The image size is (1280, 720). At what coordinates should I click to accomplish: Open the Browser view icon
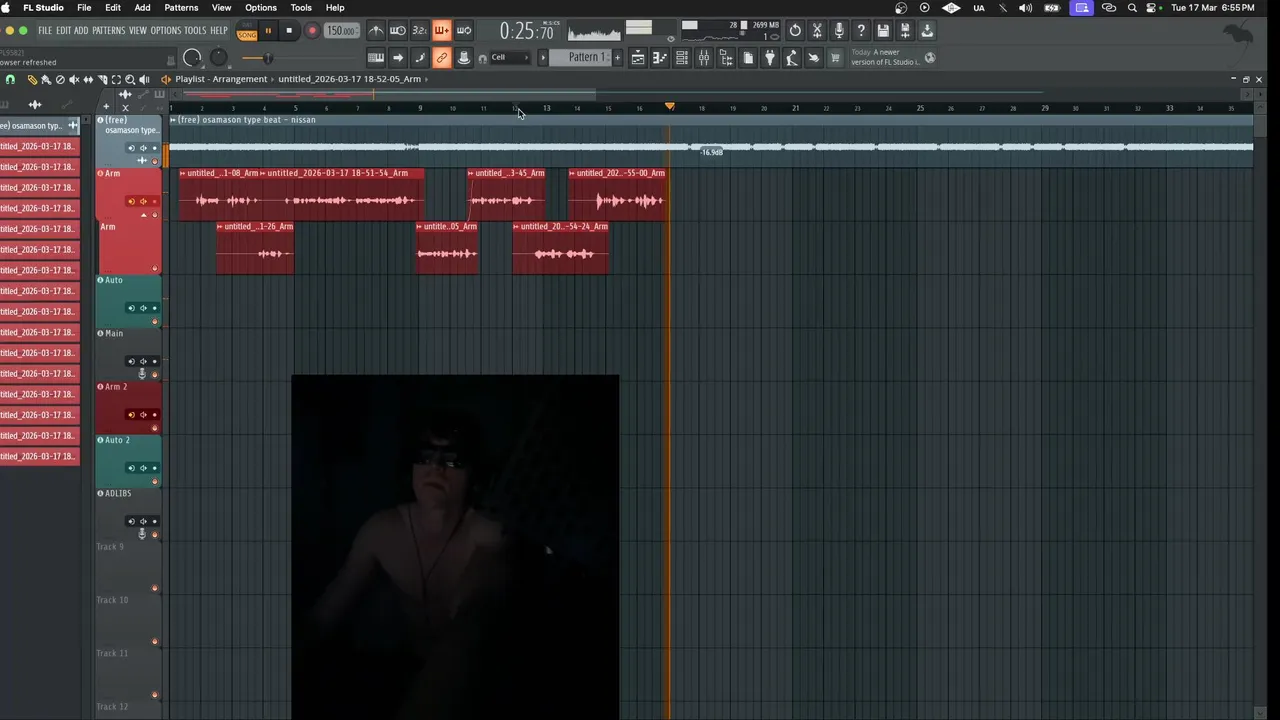[x=727, y=57]
